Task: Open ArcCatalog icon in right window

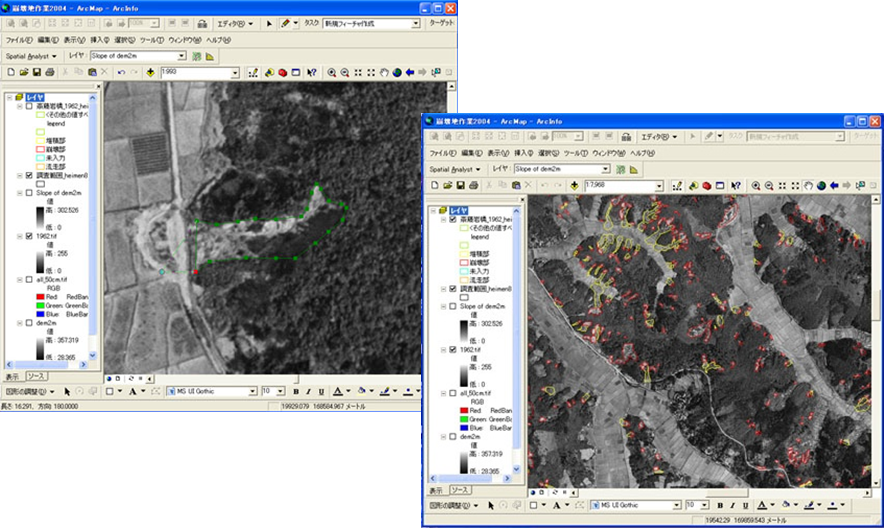Action: click(x=693, y=185)
